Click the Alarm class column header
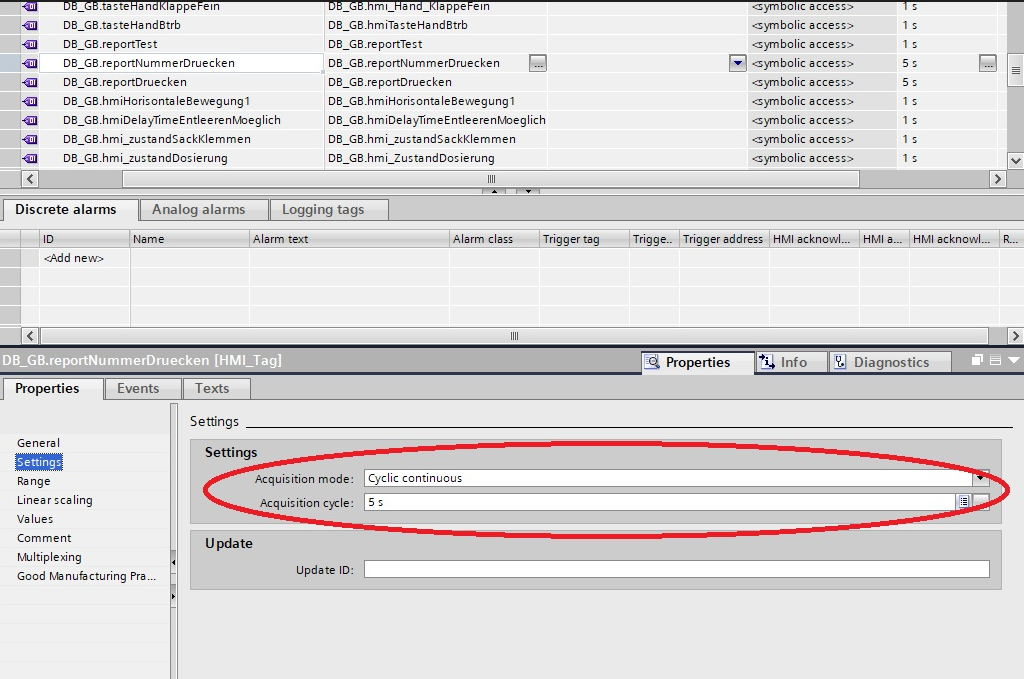Screen dimensions: 1024x679 (494, 239)
